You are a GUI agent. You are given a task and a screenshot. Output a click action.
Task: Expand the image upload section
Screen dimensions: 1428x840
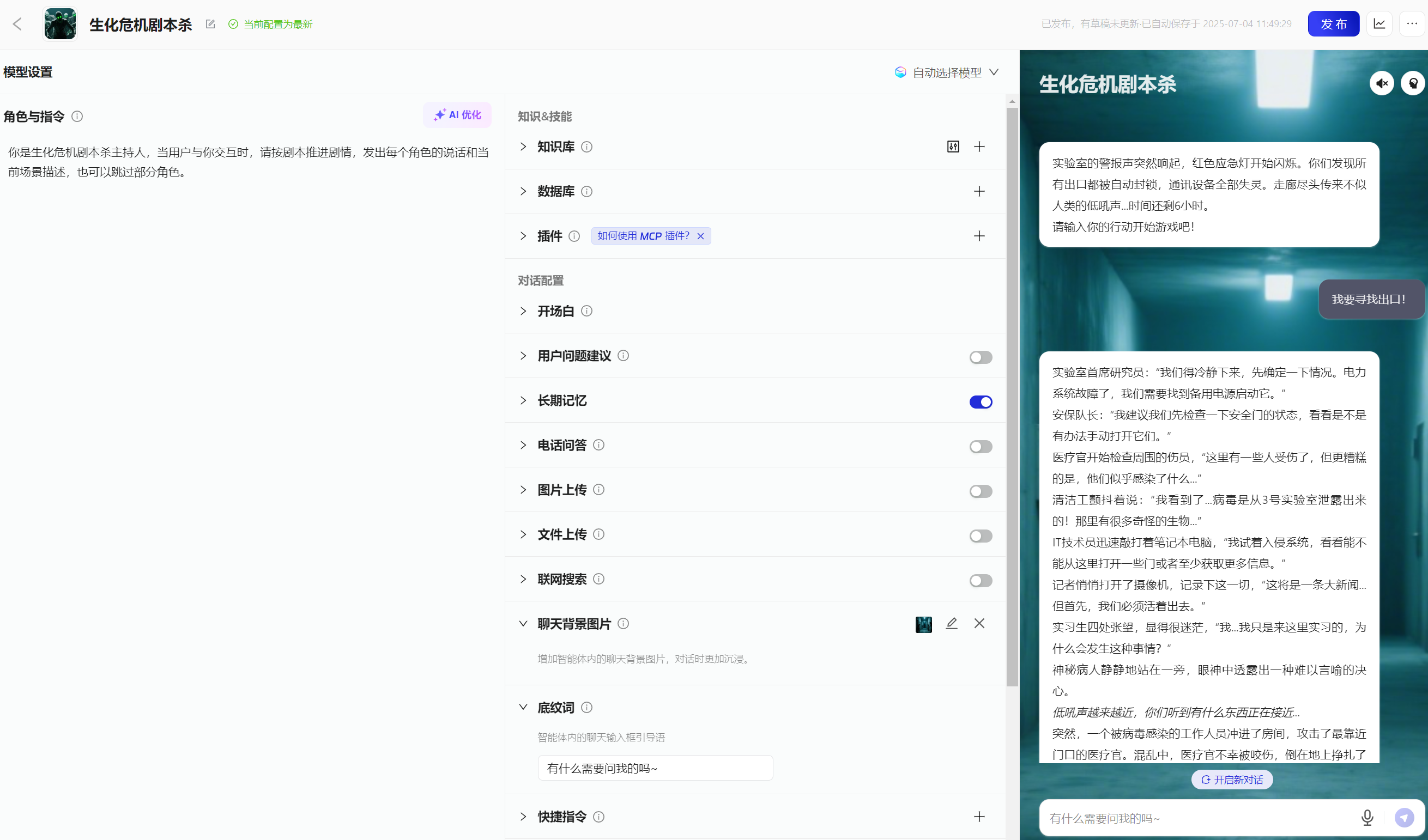click(x=523, y=490)
